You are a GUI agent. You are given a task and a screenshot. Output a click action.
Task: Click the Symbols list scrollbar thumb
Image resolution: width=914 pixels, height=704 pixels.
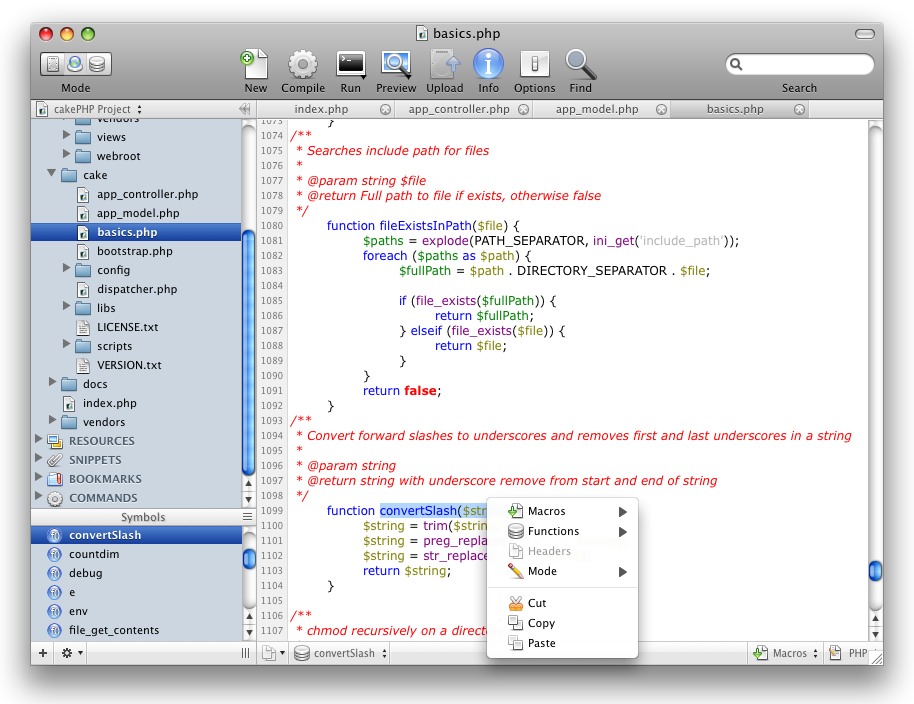pyautogui.click(x=248, y=558)
